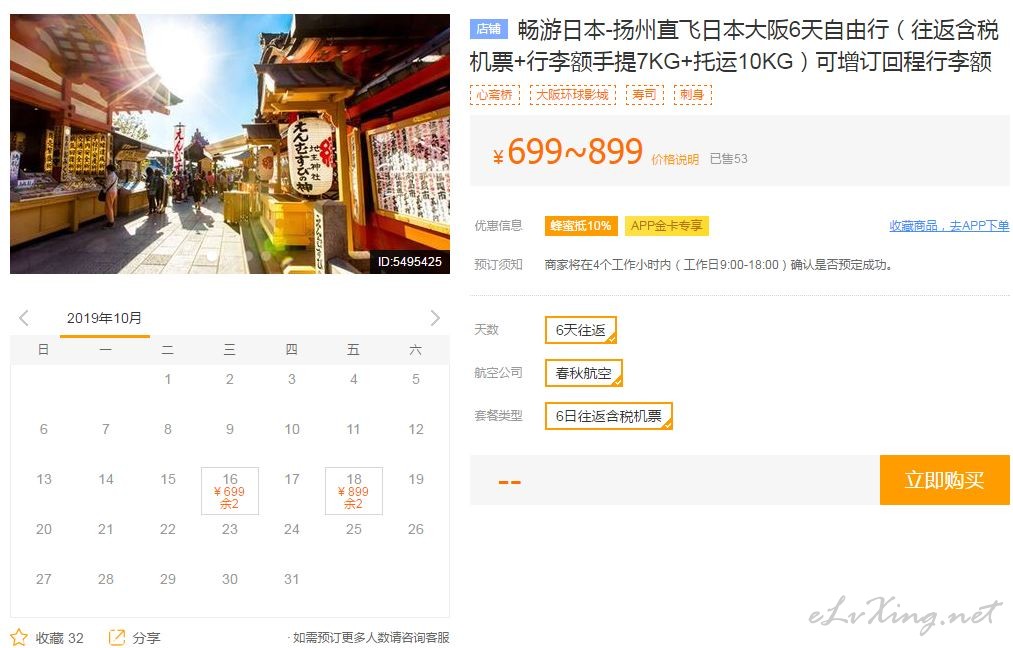Click calendar date 12
1013x648 pixels.
[x=416, y=429]
